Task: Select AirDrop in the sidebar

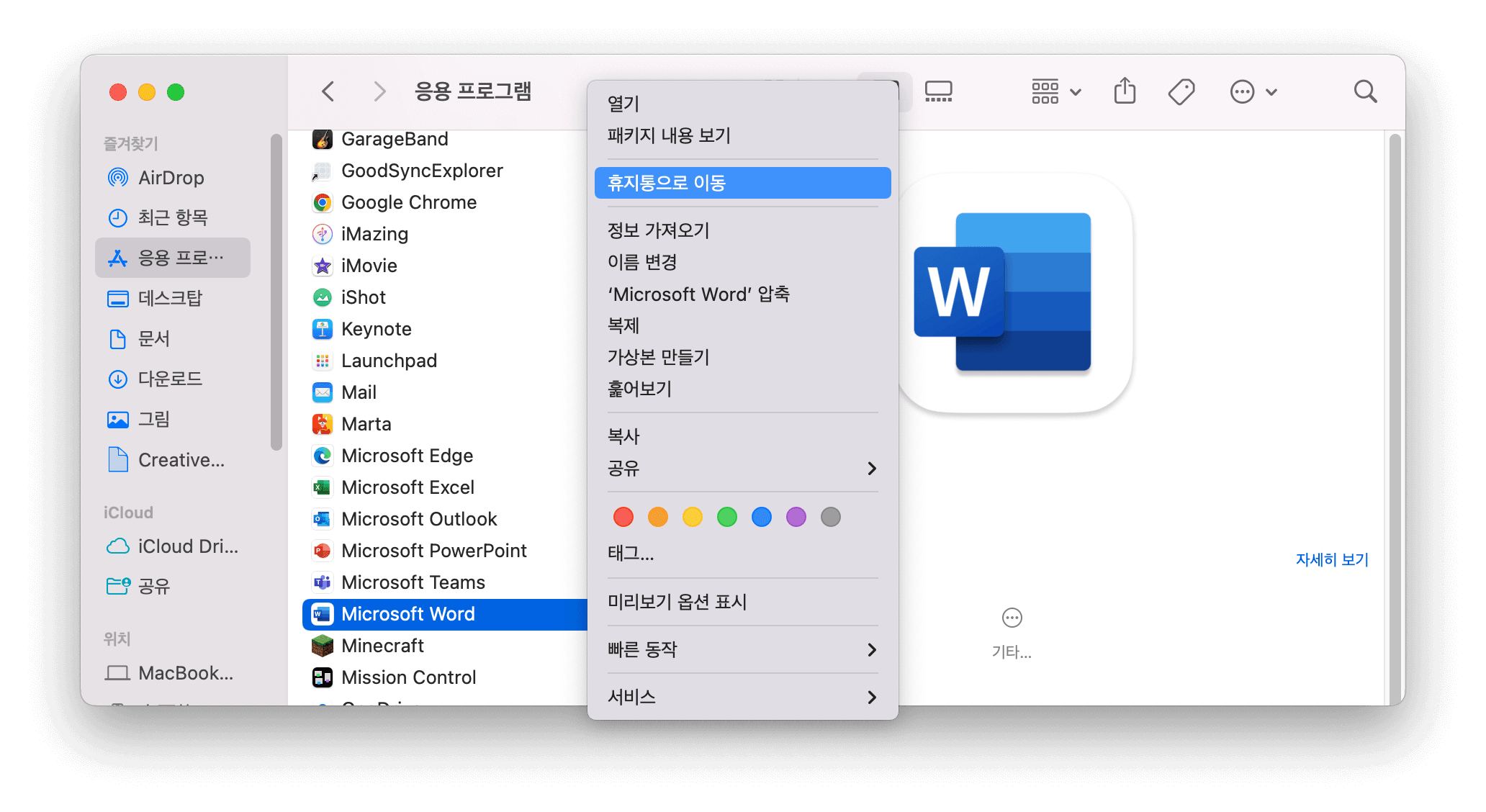Action: click(173, 178)
